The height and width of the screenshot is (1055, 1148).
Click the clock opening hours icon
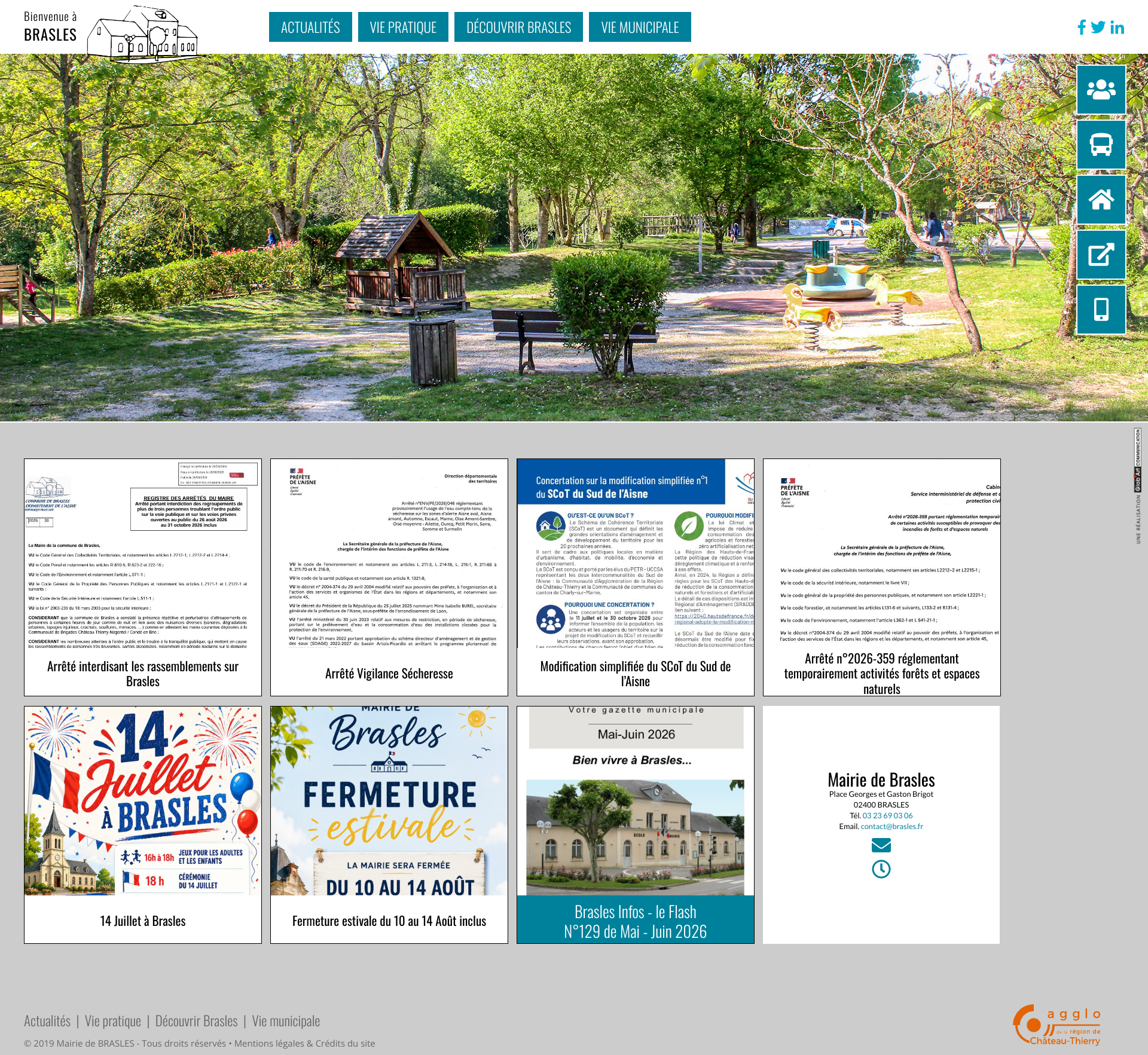(881, 869)
